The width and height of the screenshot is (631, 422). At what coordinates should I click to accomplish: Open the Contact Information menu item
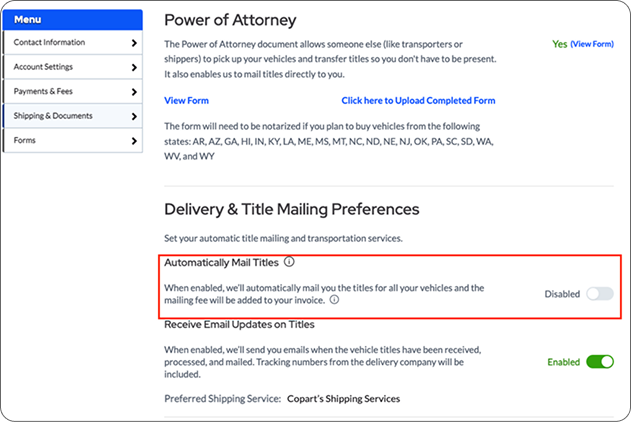(50, 43)
